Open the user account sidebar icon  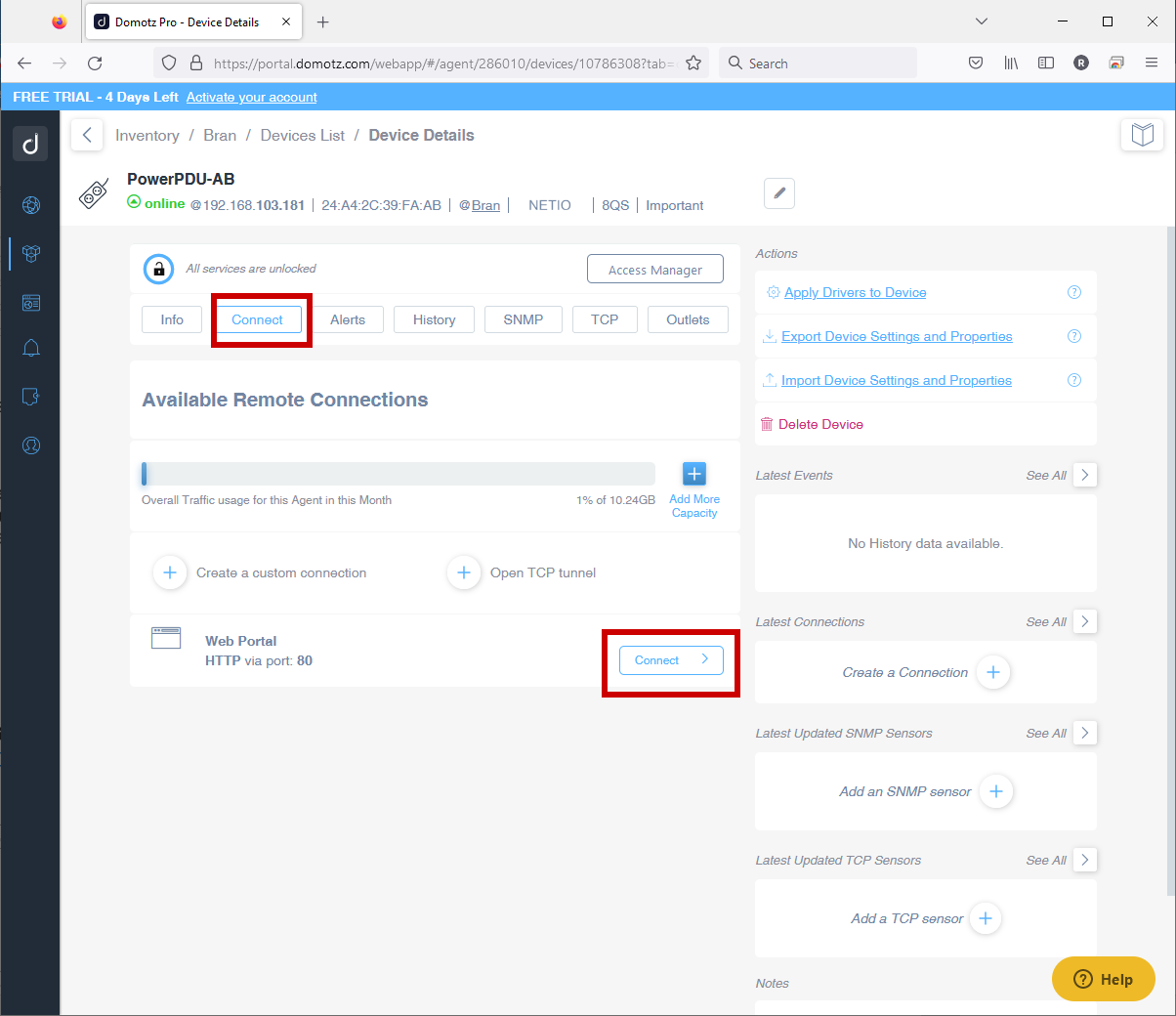31,445
